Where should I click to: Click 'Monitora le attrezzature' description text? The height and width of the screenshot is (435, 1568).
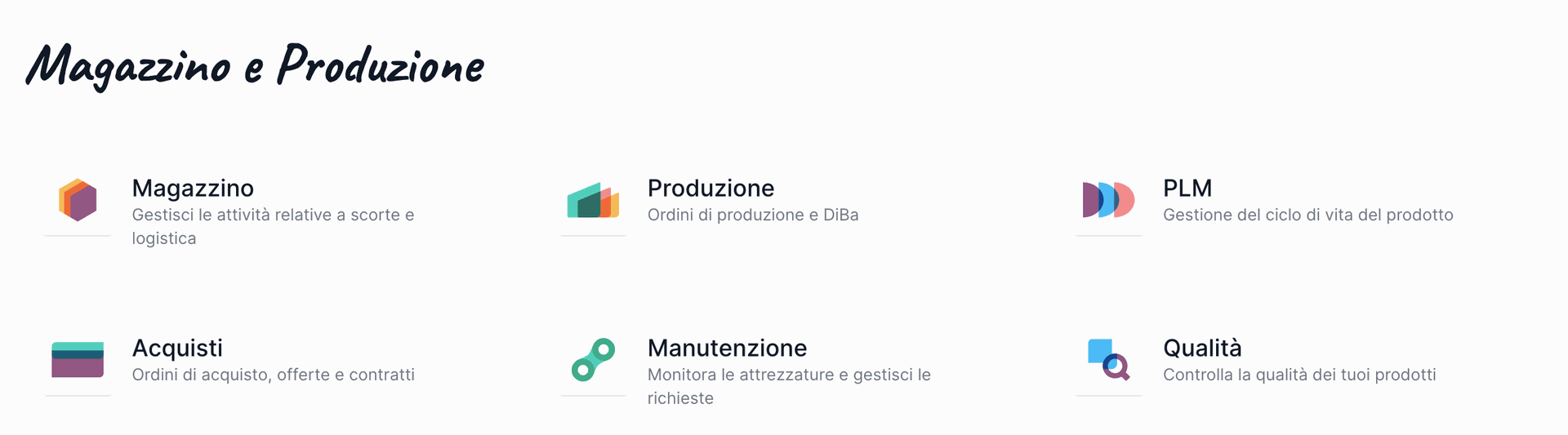789,375
